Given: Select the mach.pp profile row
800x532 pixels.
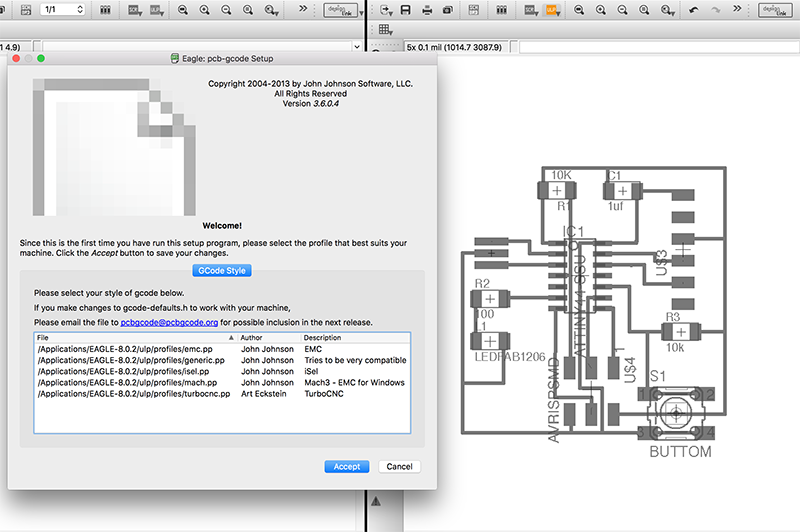Looking at the screenshot, I should coord(222,383).
